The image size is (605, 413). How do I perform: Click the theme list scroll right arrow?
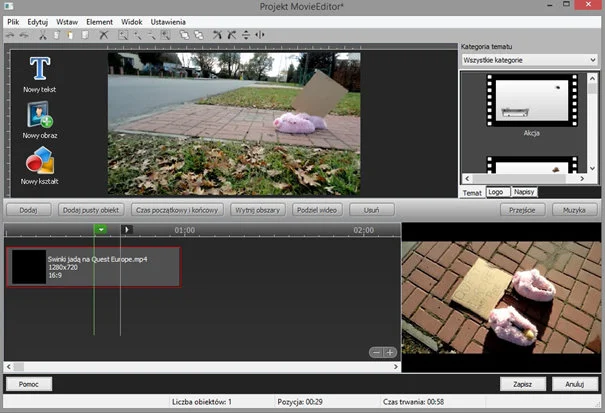[582, 179]
